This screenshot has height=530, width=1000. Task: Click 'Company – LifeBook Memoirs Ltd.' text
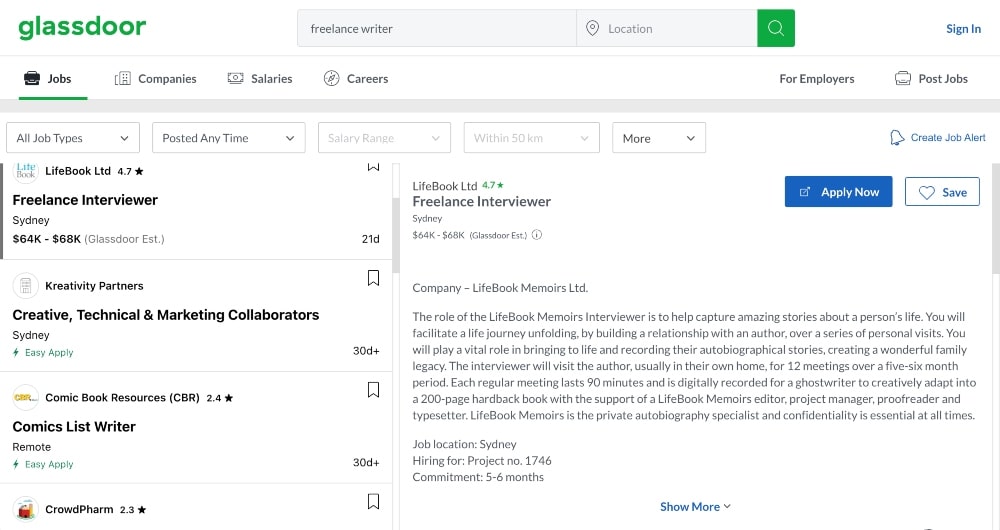tap(500, 288)
